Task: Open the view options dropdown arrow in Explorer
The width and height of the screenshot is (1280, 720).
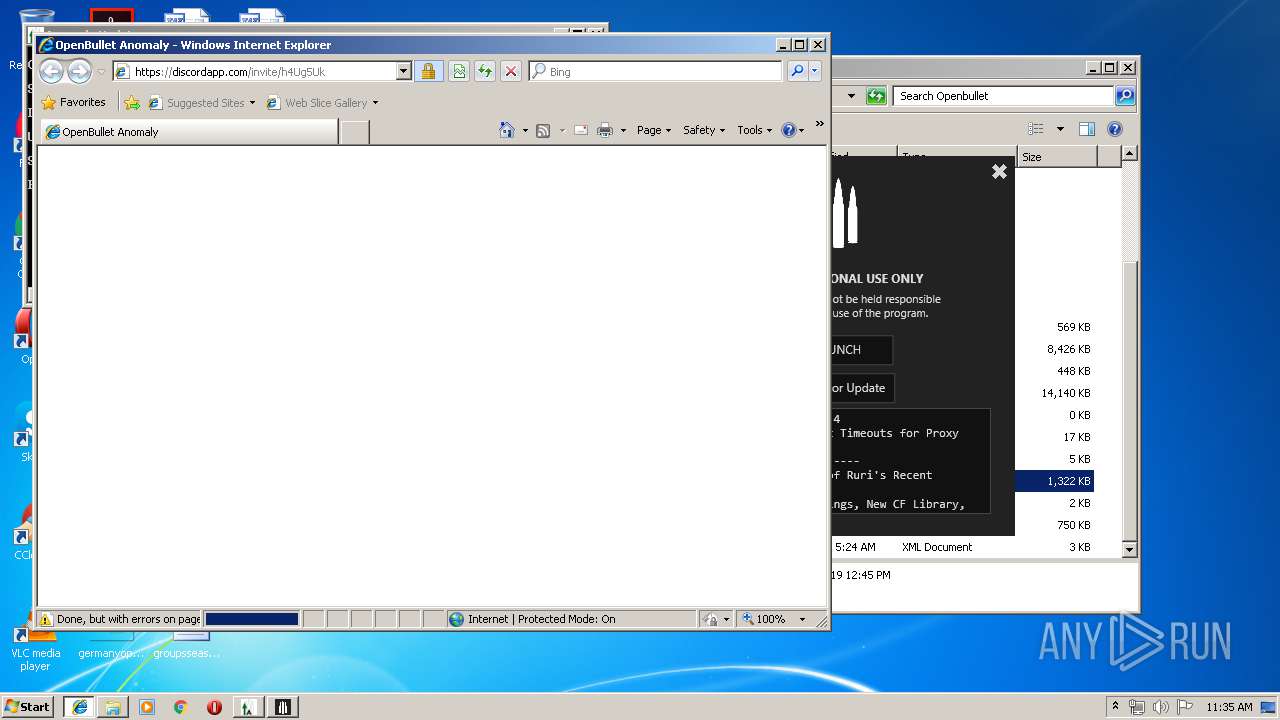Action: 1060,129
